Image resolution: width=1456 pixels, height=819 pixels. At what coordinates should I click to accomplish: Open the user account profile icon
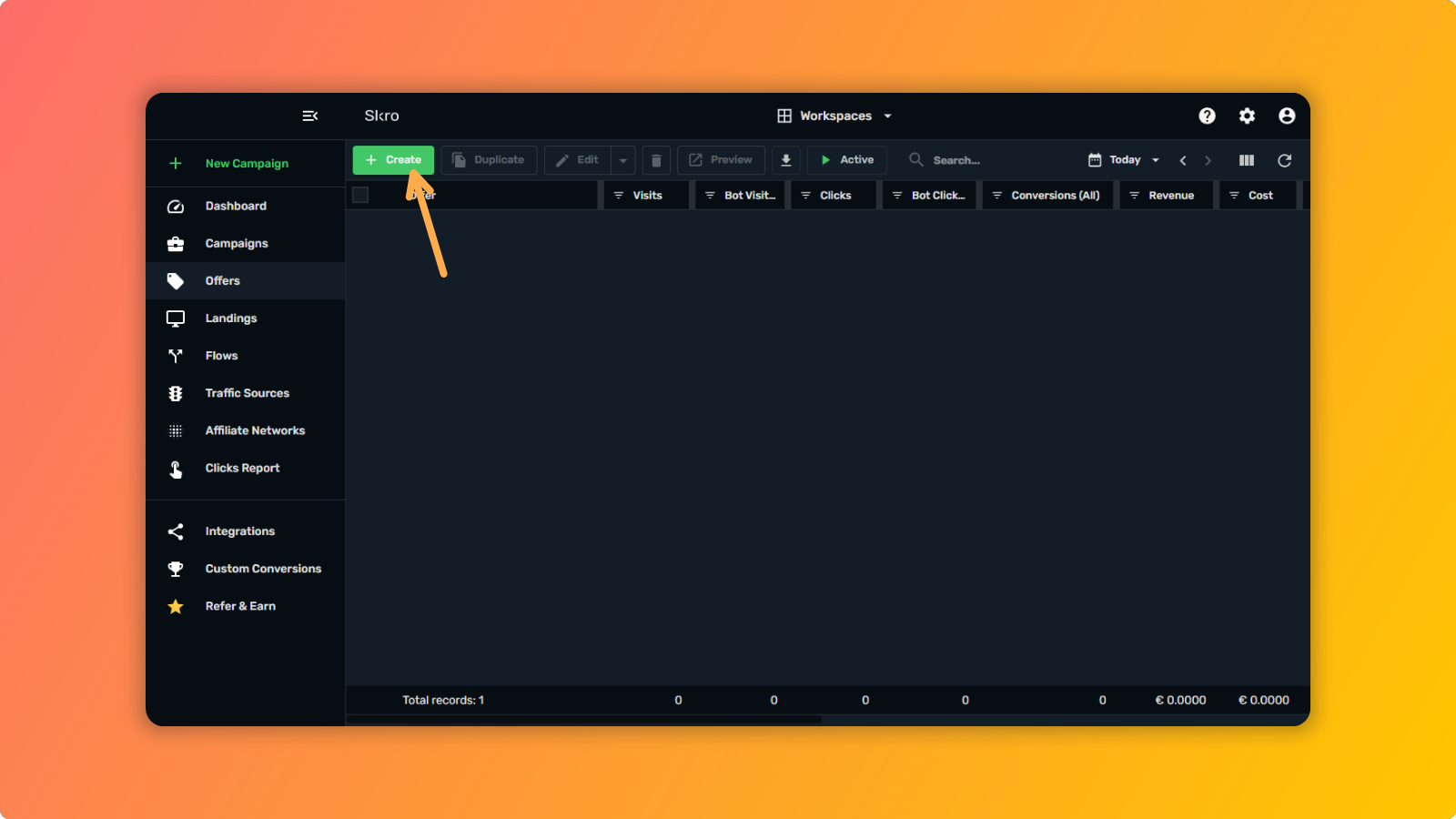tap(1287, 116)
